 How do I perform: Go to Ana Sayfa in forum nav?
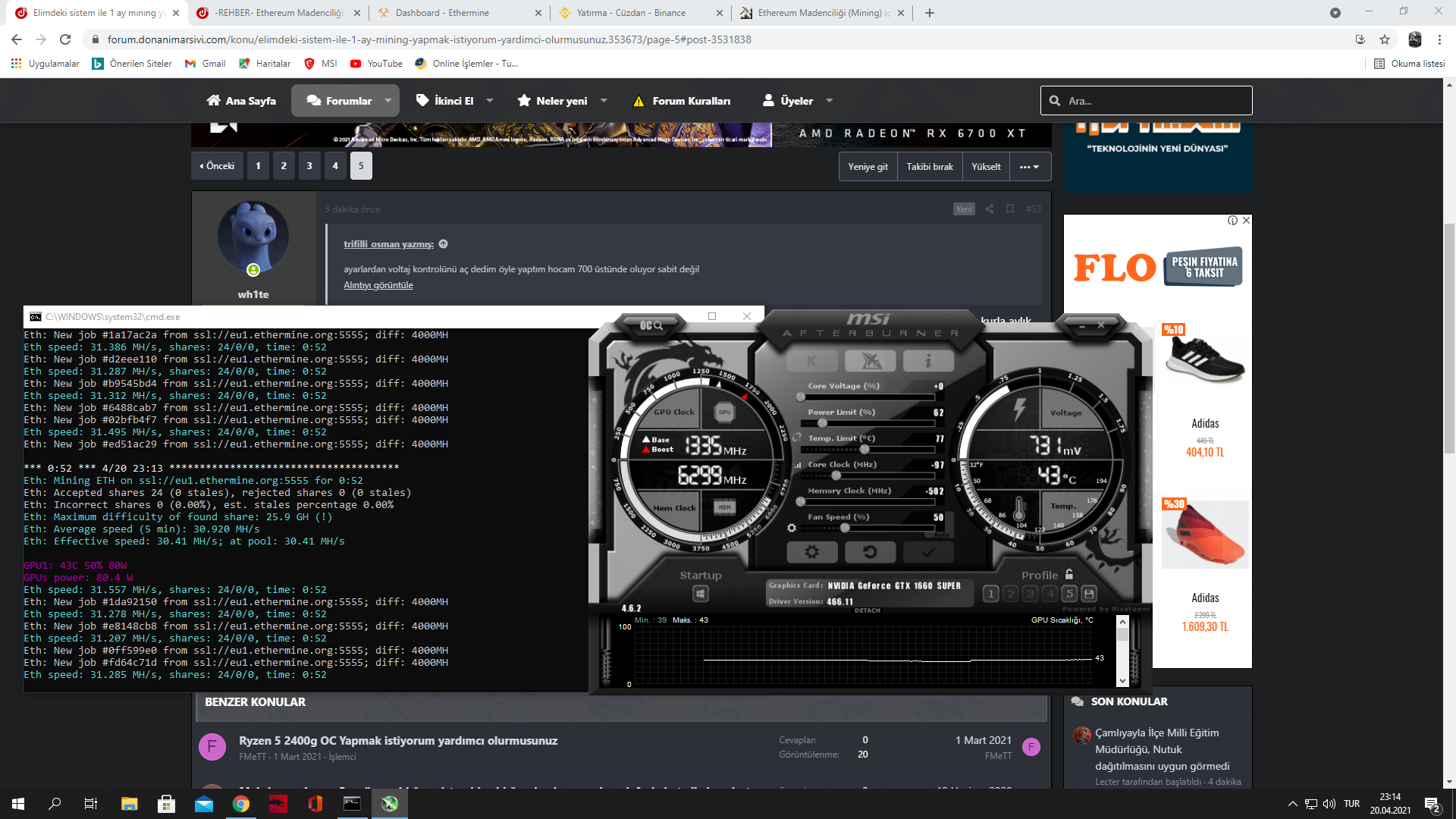(x=241, y=101)
